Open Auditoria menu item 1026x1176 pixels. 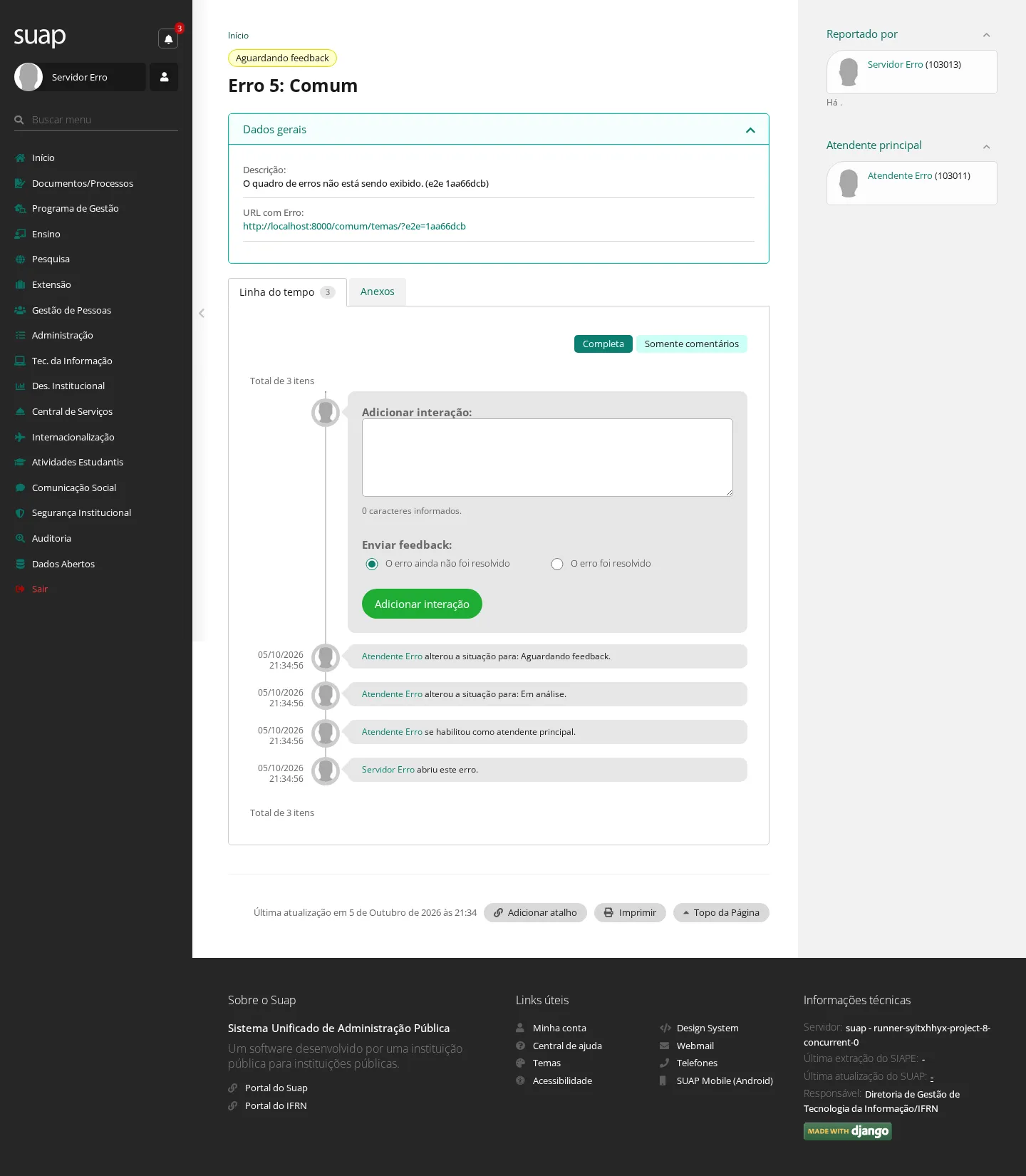(52, 539)
